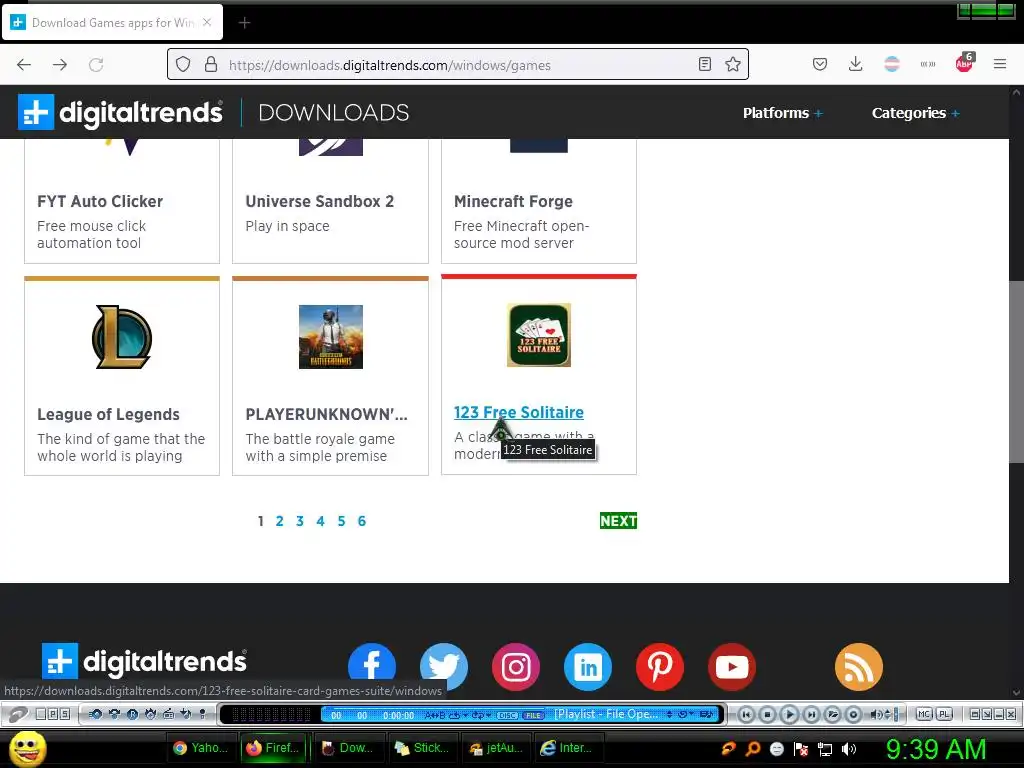Click the Adblock Plus extension icon
Viewport: 1024px width, 768px height.
coord(964,63)
